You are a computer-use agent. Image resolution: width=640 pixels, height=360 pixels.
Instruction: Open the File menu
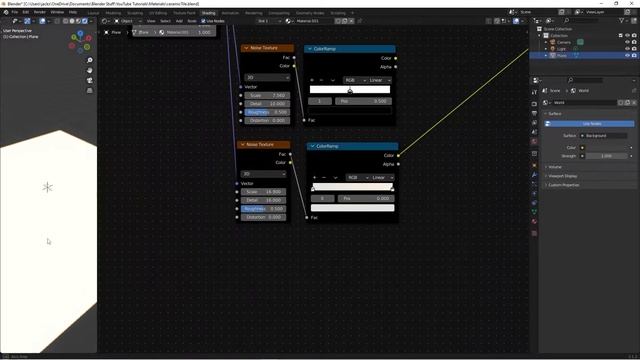pos(15,12)
